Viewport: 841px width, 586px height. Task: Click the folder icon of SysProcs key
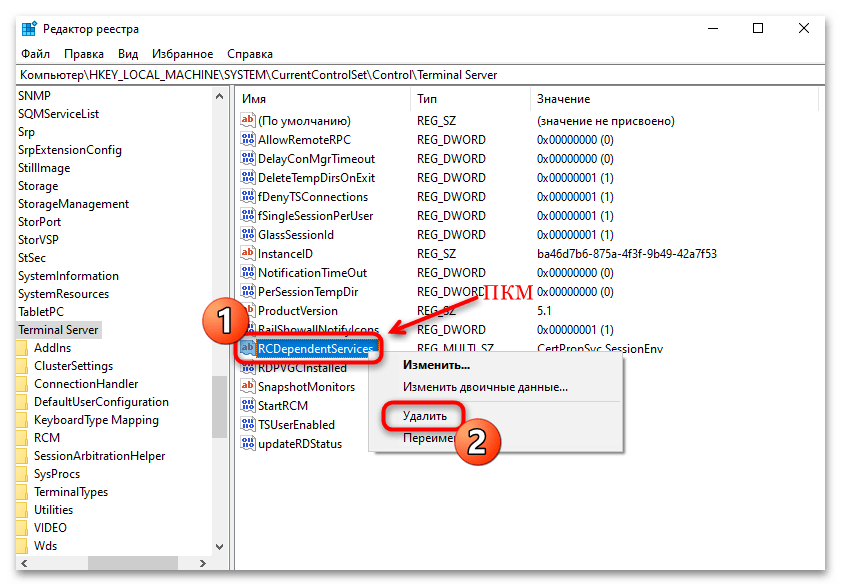coord(22,474)
